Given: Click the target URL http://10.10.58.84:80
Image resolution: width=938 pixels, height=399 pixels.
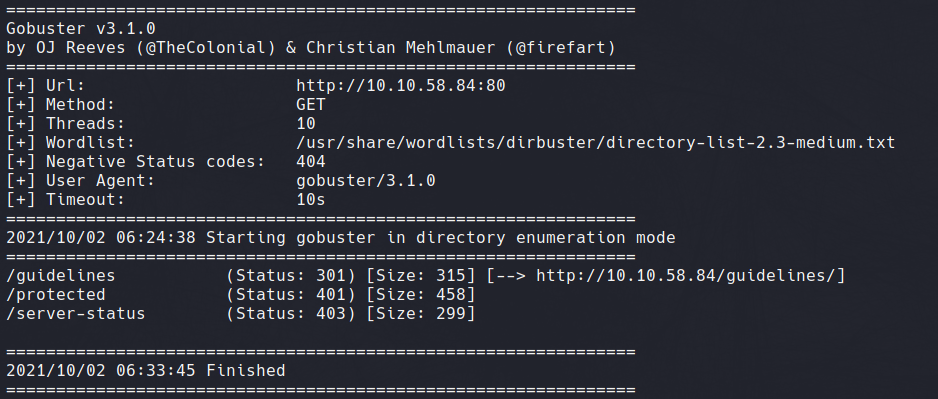Looking at the screenshot, I should tap(401, 86).
